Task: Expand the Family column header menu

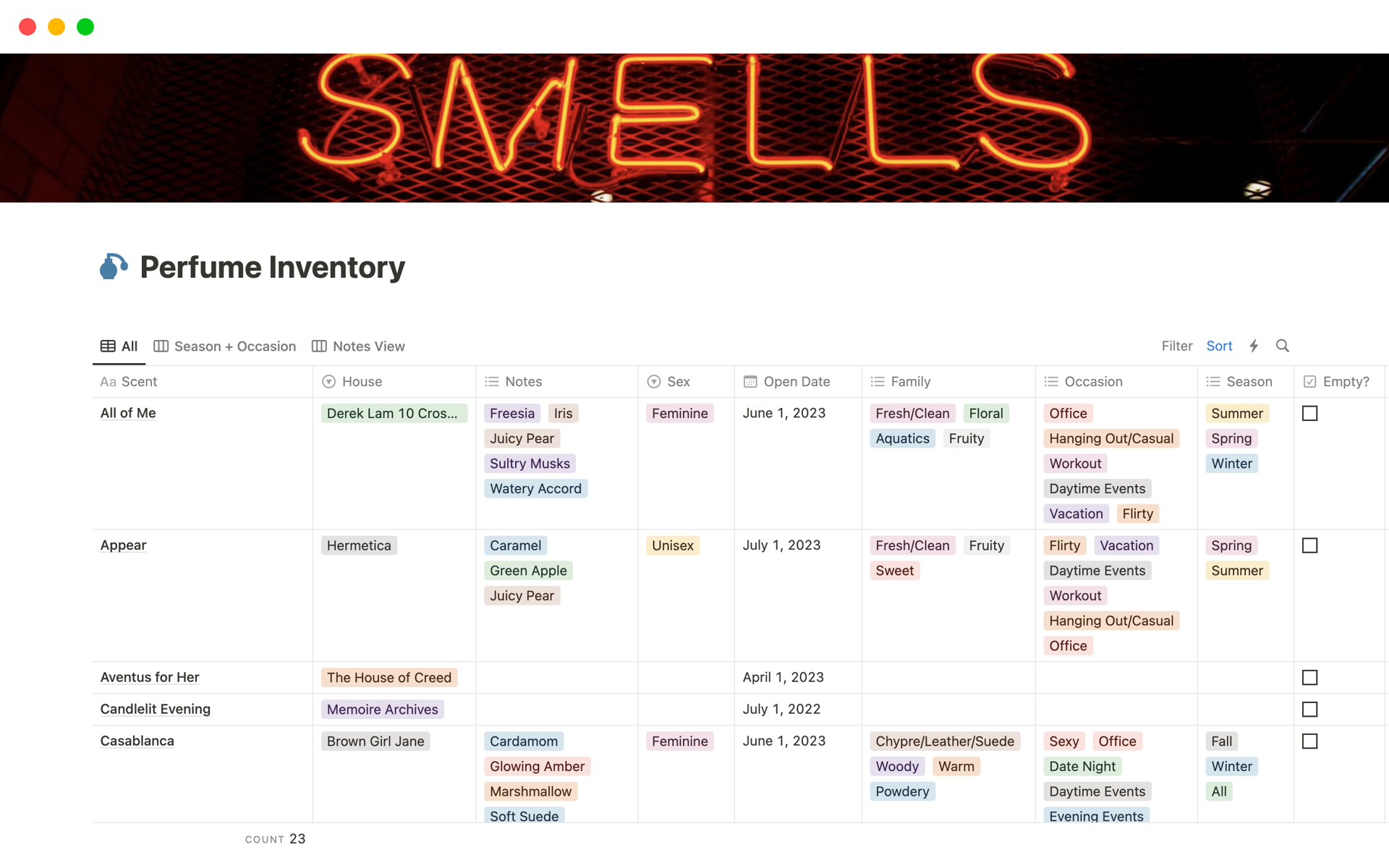Action: coord(909,381)
